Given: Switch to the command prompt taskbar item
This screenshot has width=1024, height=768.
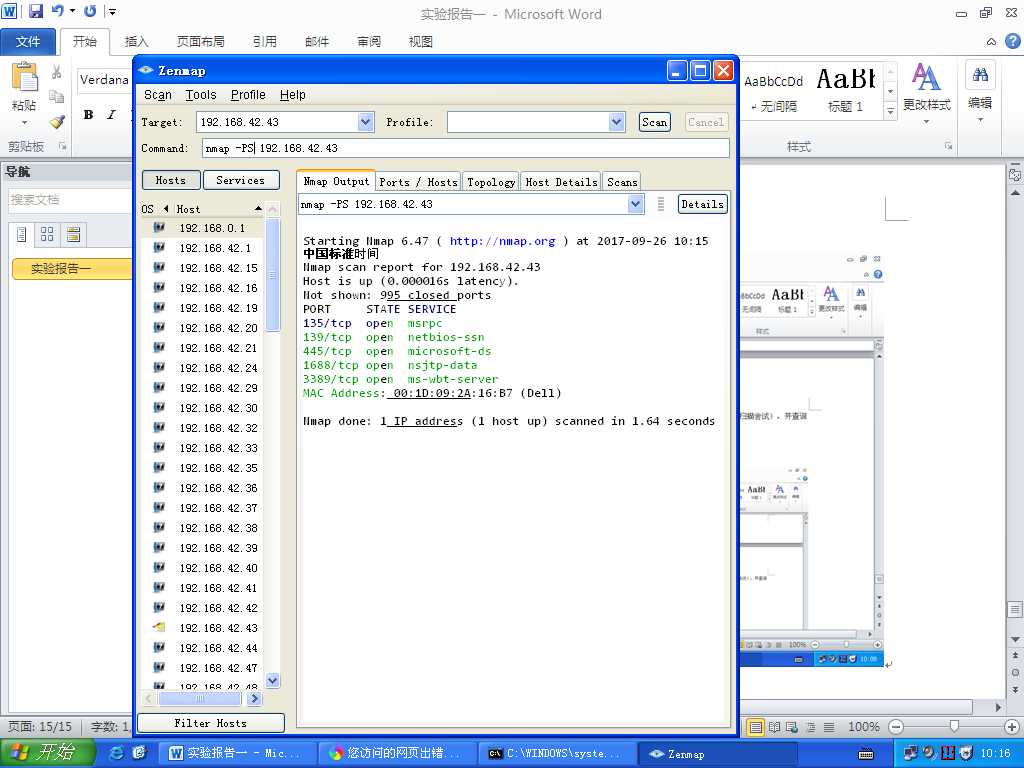Looking at the screenshot, I should [557, 753].
